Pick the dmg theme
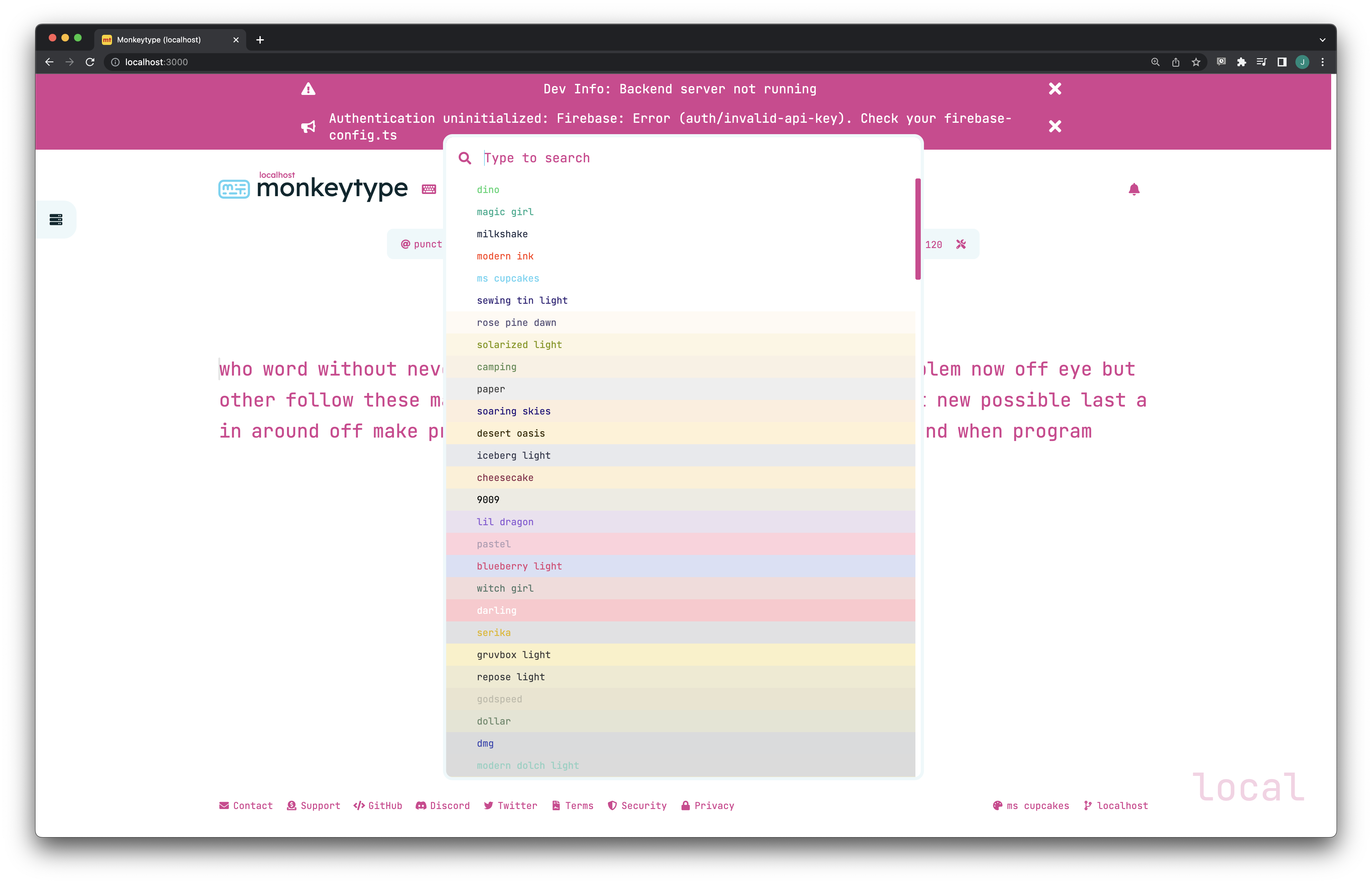The height and width of the screenshot is (884, 1372). click(681, 744)
